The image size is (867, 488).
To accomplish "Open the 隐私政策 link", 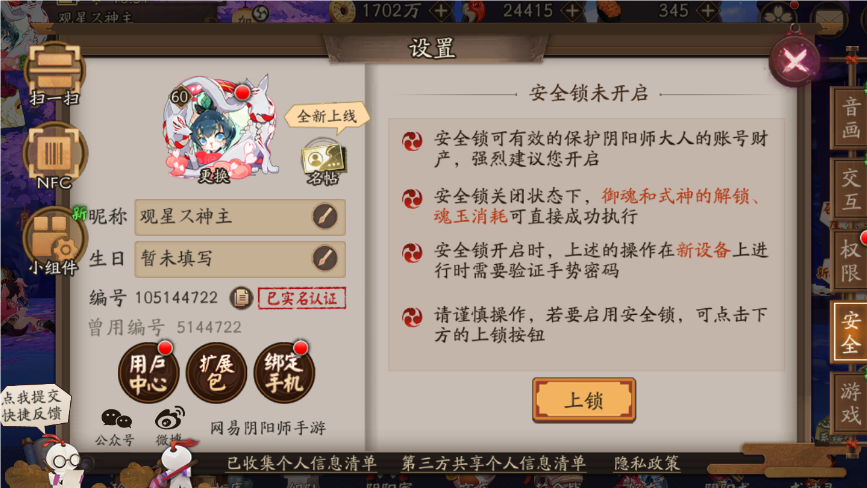I will click(x=647, y=463).
